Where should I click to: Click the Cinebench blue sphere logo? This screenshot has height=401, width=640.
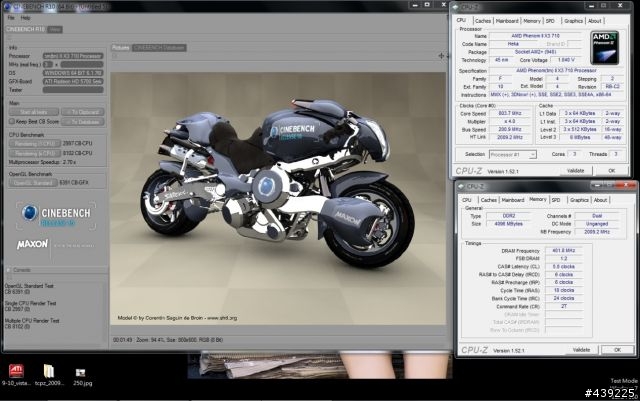pyautogui.click(x=30, y=213)
